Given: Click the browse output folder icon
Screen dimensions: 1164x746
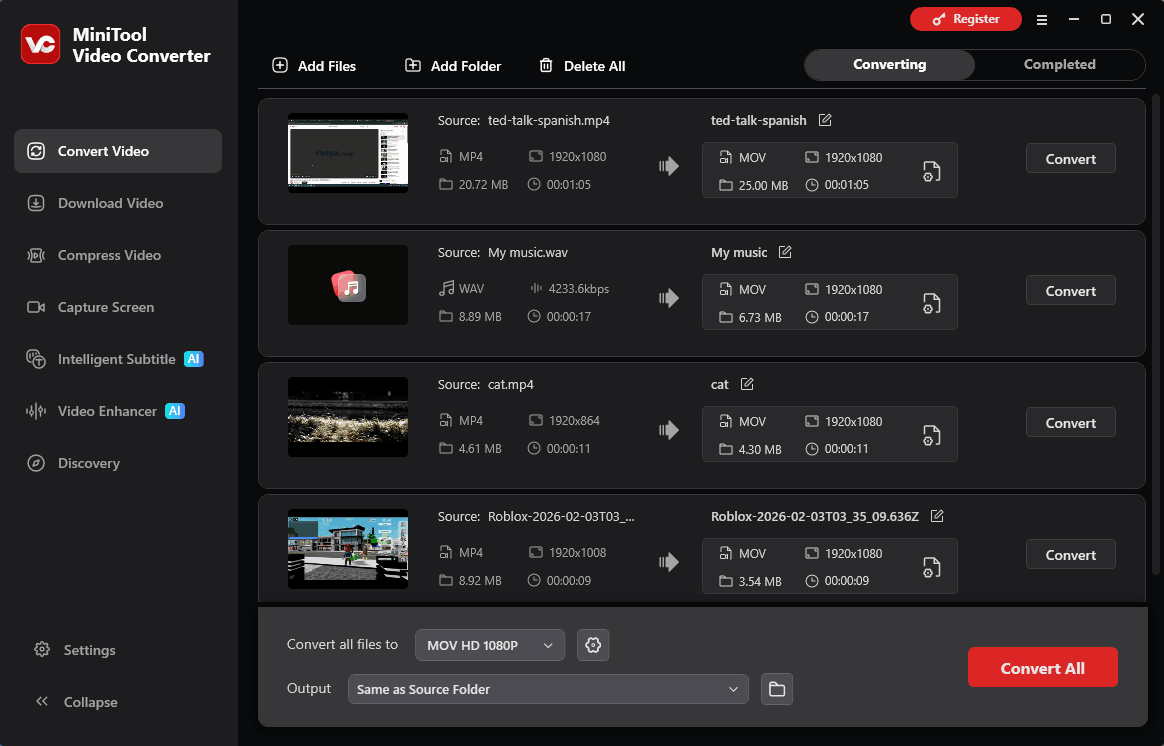Looking at the screenshot, I should pos(776,689).
